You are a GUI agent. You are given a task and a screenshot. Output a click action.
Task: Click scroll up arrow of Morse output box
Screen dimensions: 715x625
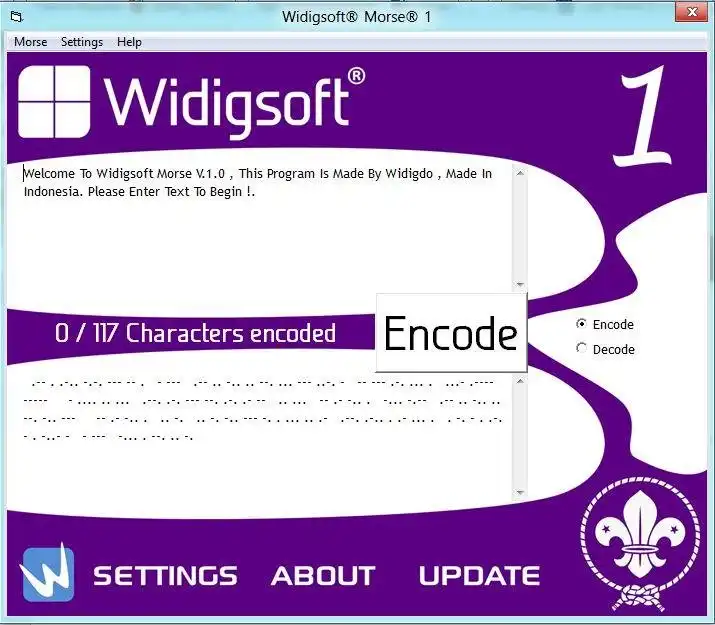520,381
